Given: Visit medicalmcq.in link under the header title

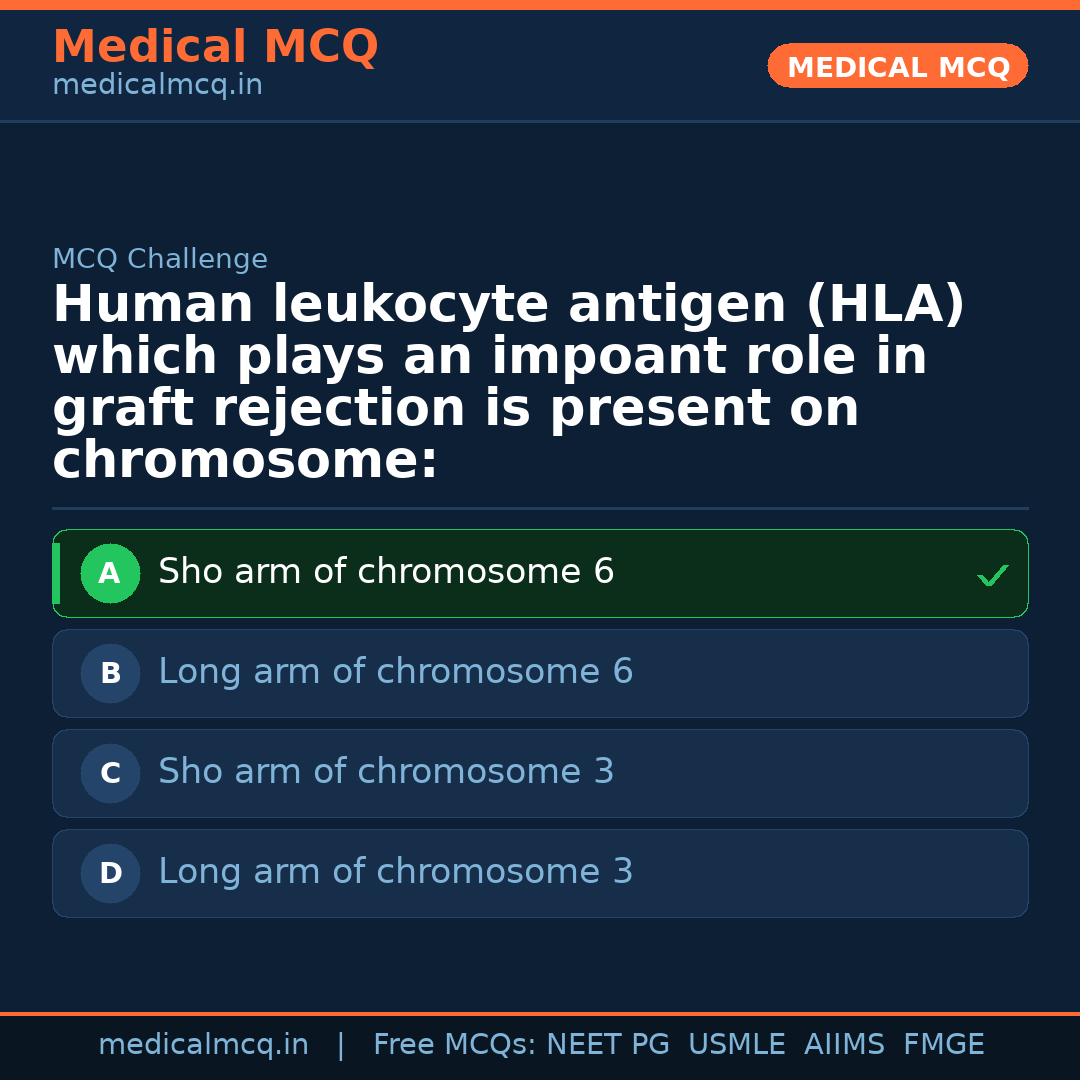Looking at the screenshot, I should (157, 86).
